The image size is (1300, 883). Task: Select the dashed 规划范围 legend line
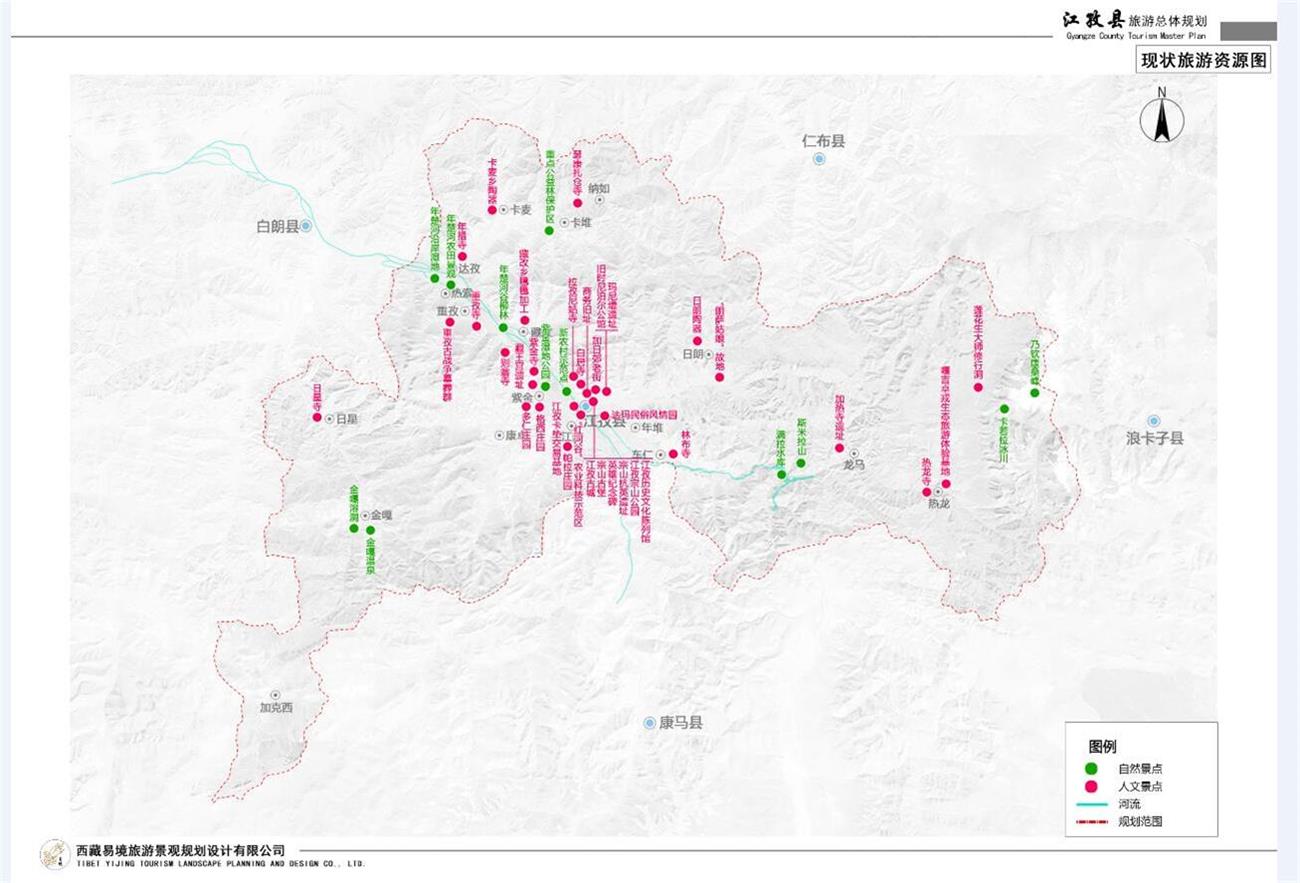(1093, 821)
